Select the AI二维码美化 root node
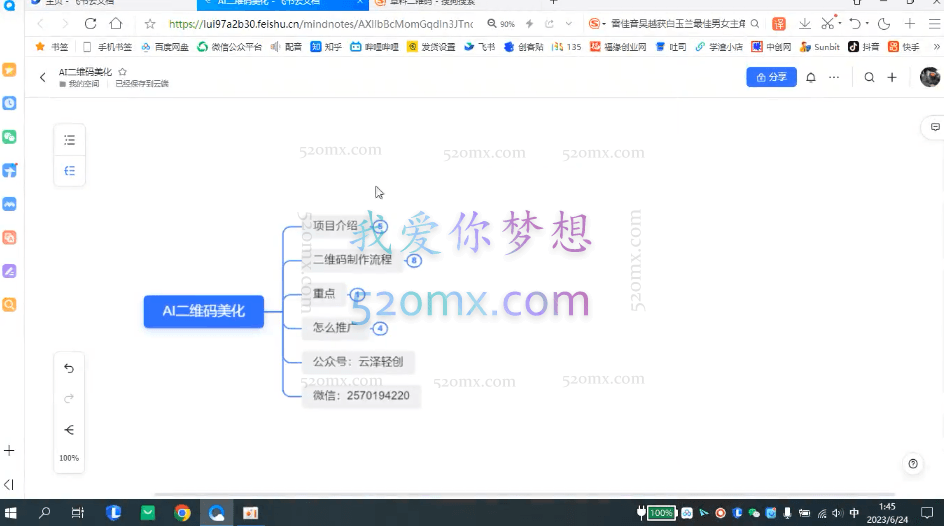944x526 pixels. (x=203, y=311)
